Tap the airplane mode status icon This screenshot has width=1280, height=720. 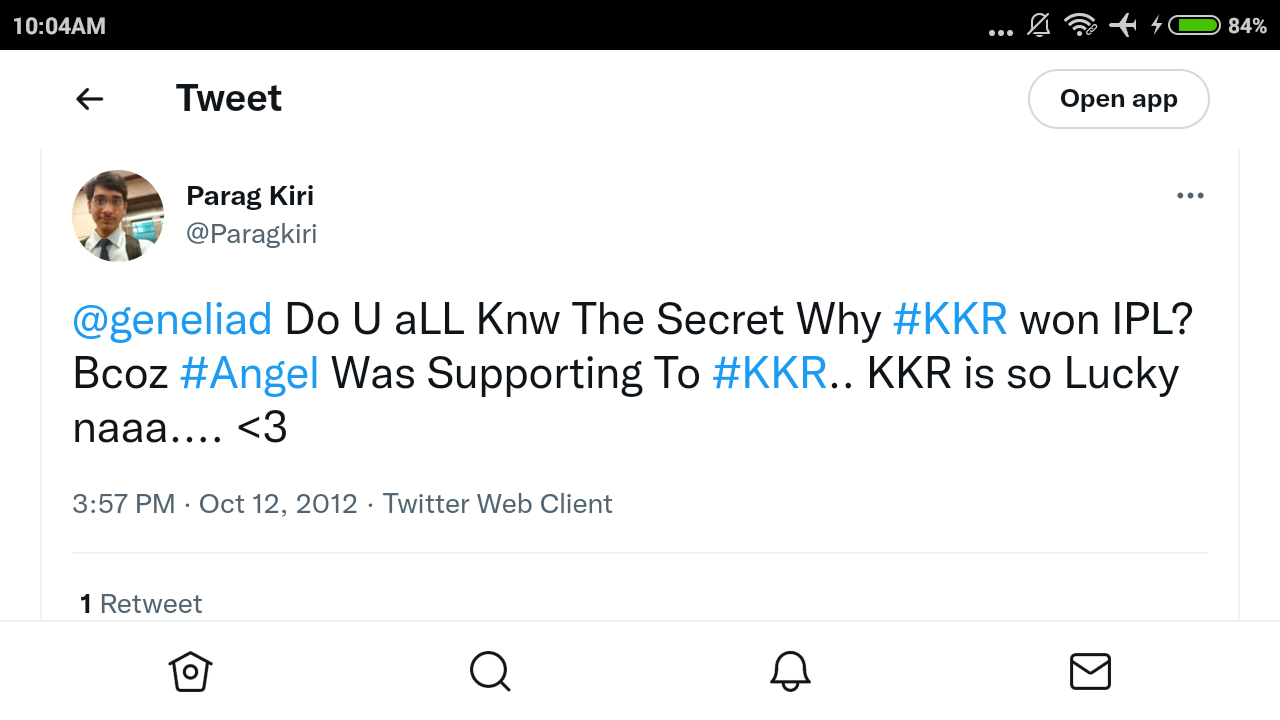[1123, 25]
